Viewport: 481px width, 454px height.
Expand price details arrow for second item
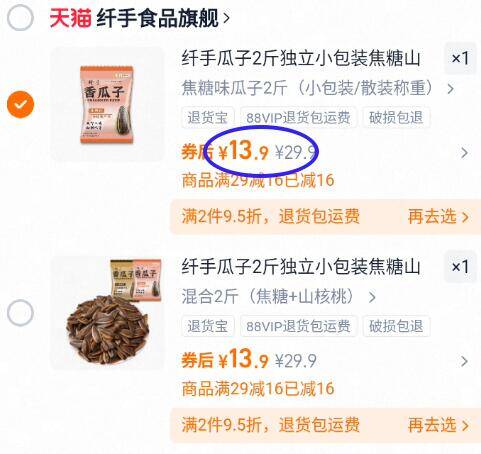click(x=464, y=361)
